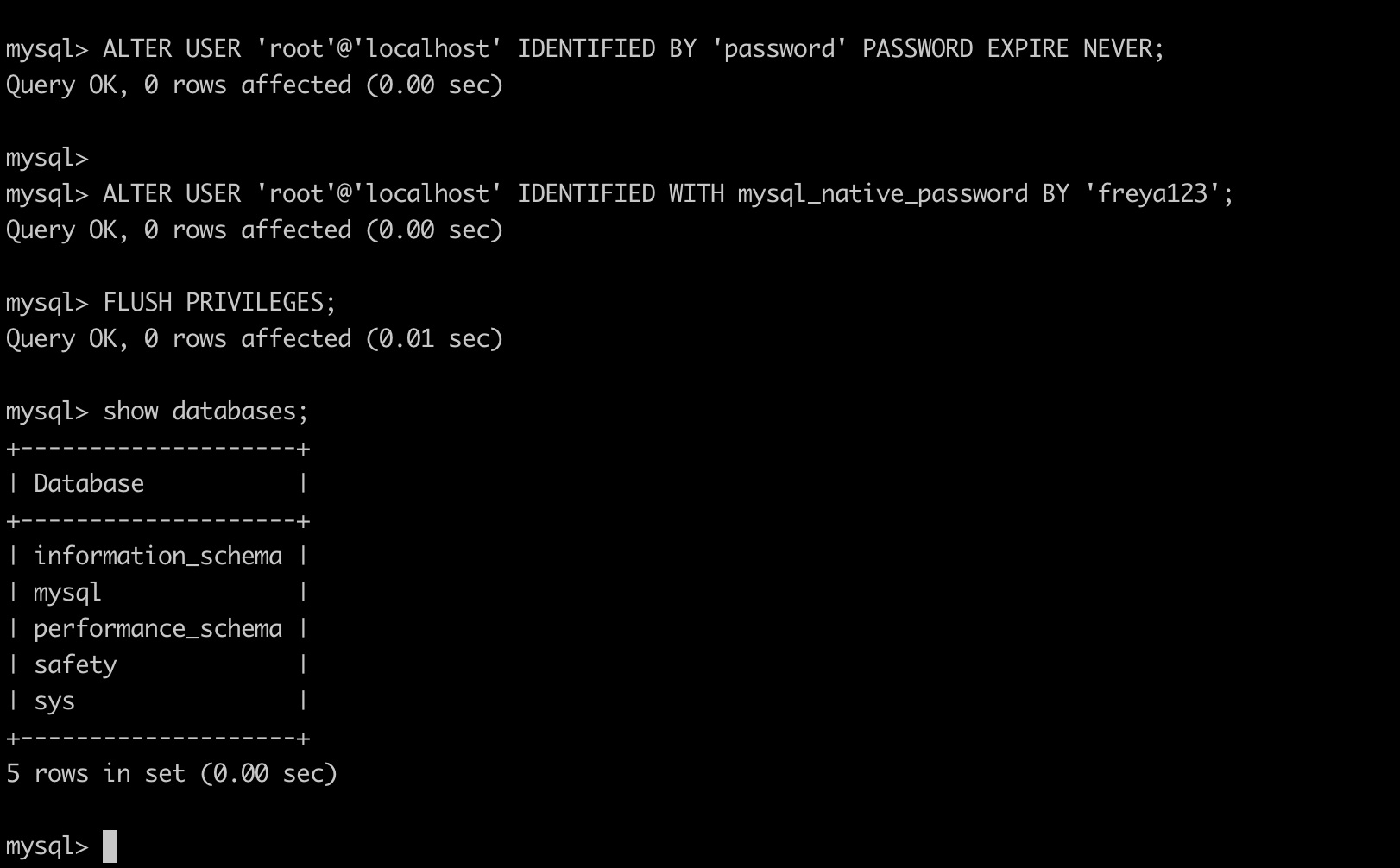The height and width of the screenshot is (868, 1400).
Task: Click 'PASSWORD EXPIRE NEVER' in the first command
Action: [x=1007, y=48]
